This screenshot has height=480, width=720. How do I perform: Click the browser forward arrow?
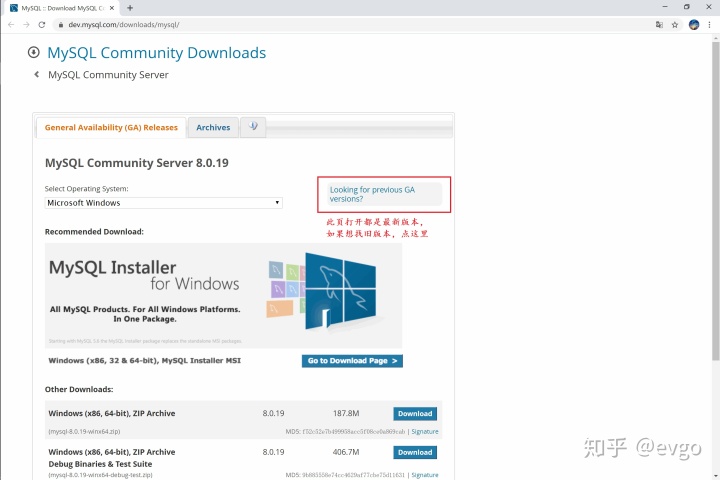pos(26,25)
